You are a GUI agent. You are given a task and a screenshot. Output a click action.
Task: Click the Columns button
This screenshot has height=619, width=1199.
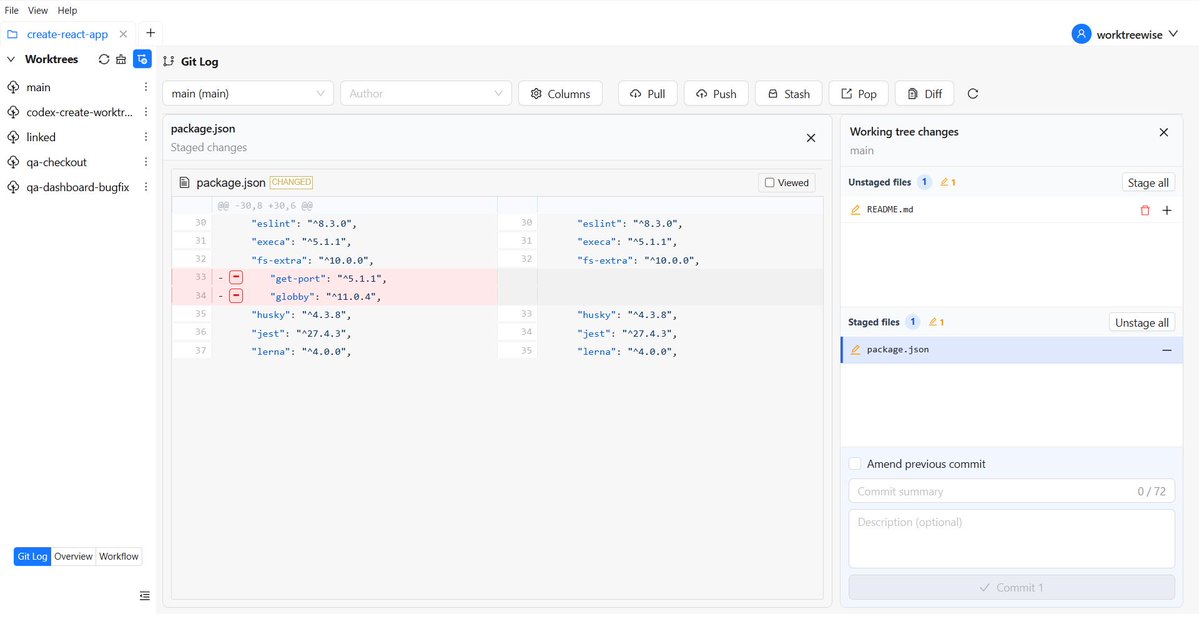pos(561,93)
